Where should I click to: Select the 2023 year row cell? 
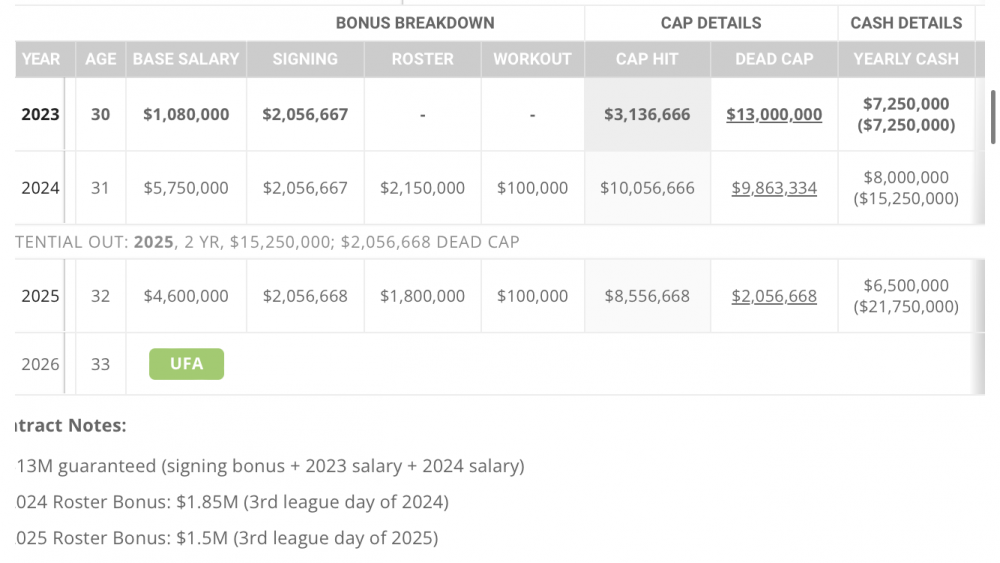point(41,114)
